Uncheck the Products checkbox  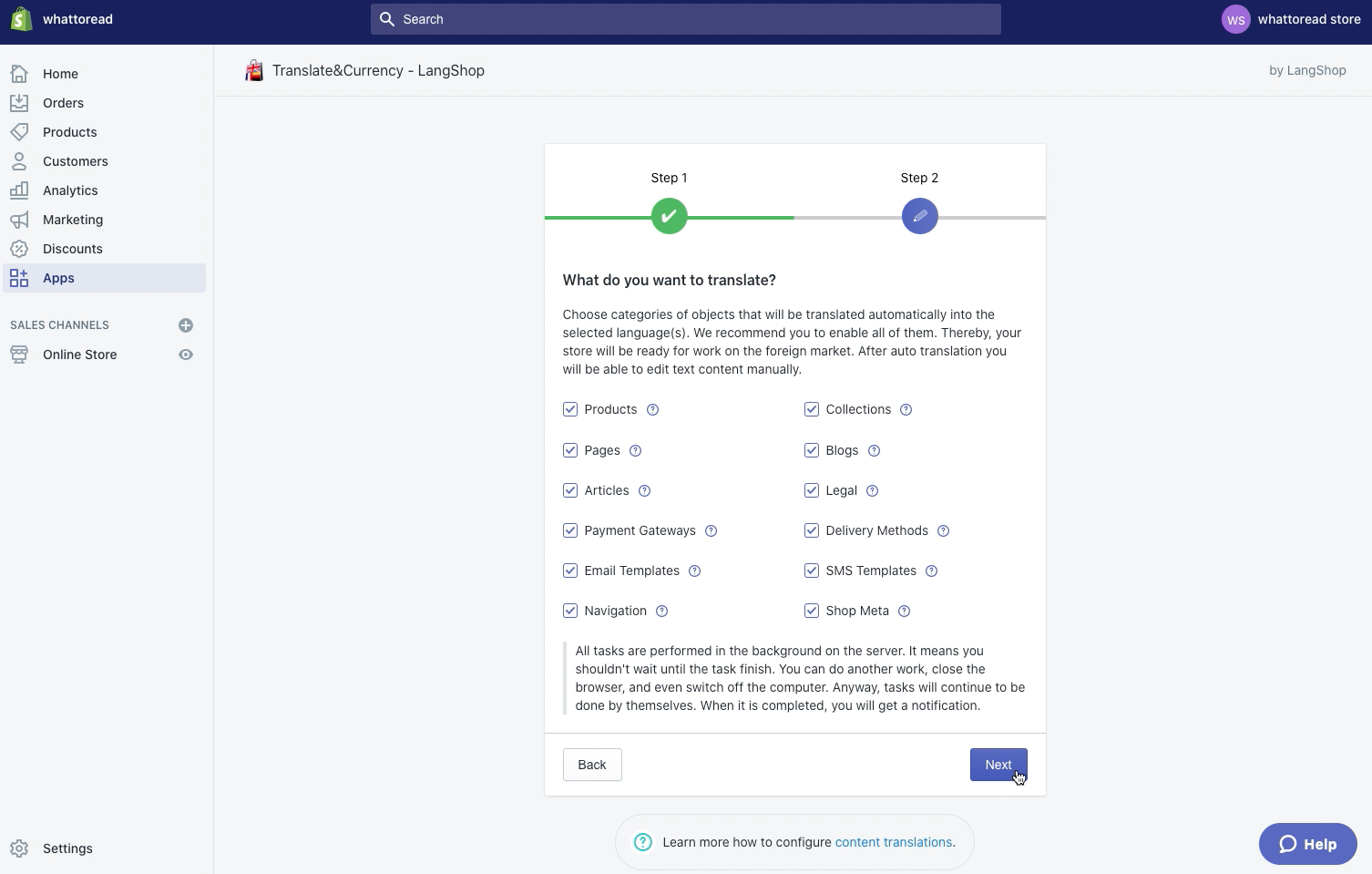(570, 410)
